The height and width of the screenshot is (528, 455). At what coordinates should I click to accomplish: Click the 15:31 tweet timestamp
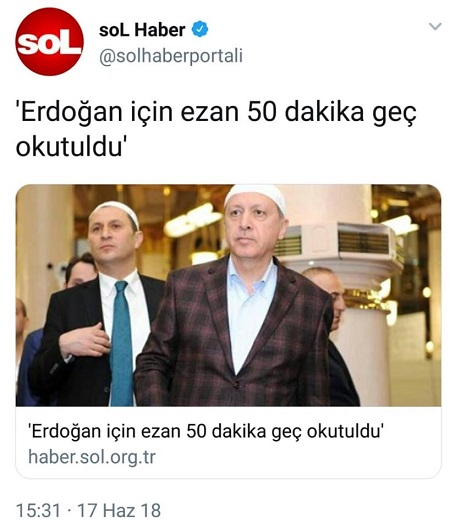pos(38,510)
